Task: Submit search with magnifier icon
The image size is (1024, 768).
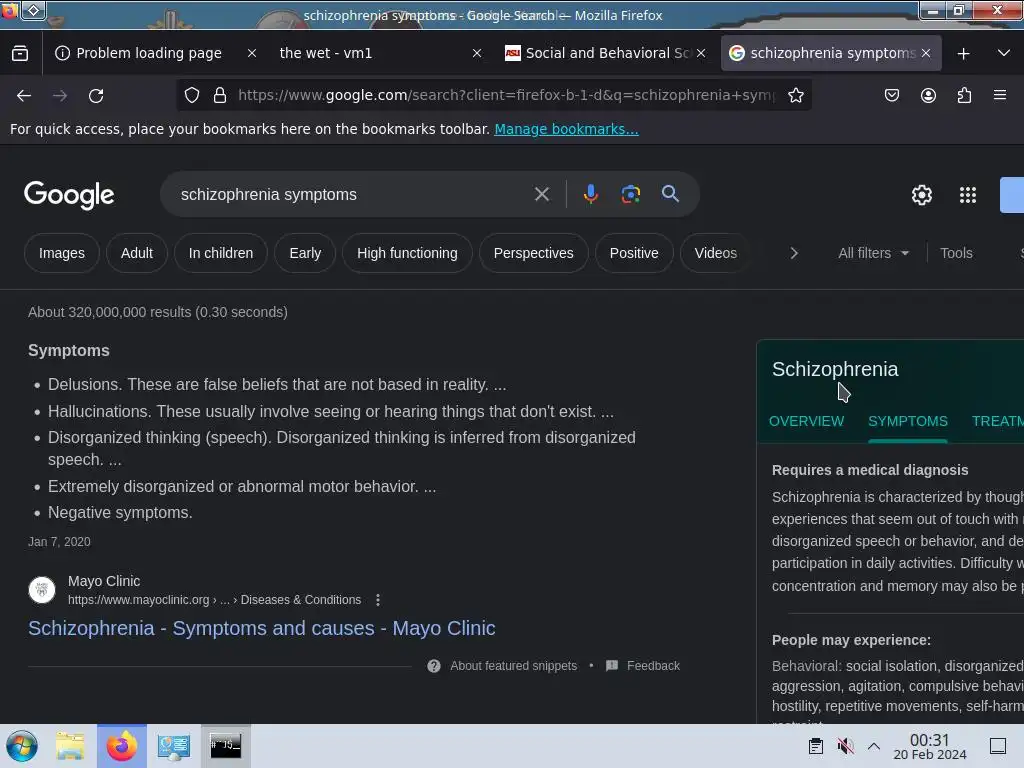Action: coord(670,193)
